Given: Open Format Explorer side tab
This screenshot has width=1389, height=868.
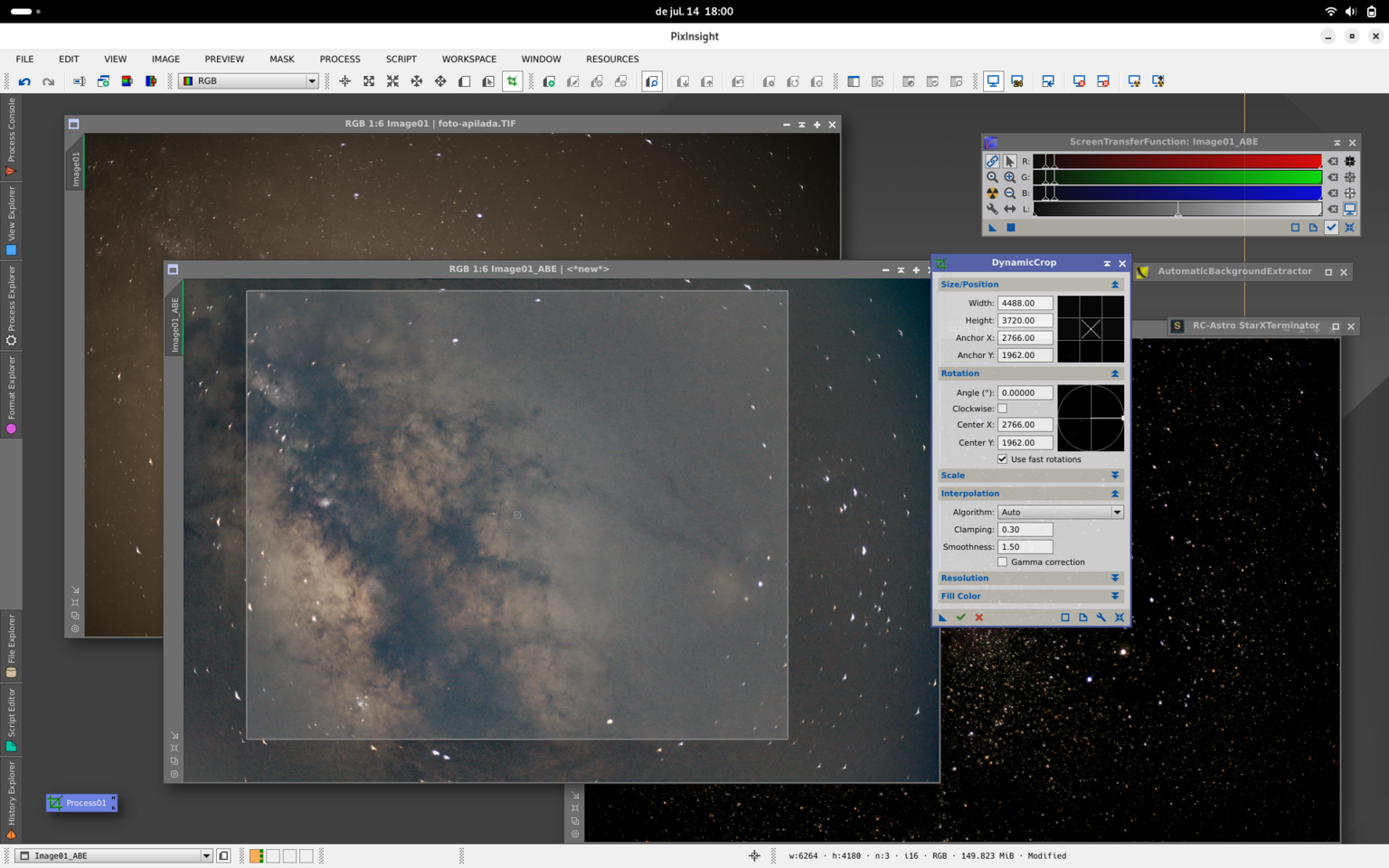Looking at the screenshot, I should tap(11, 395).
